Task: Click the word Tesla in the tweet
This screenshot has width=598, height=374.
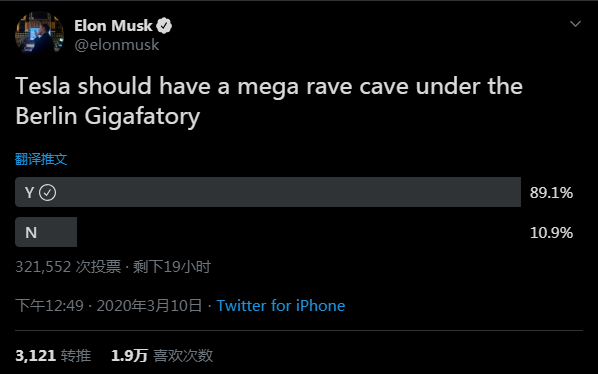Action: click(x=43, y=86)
